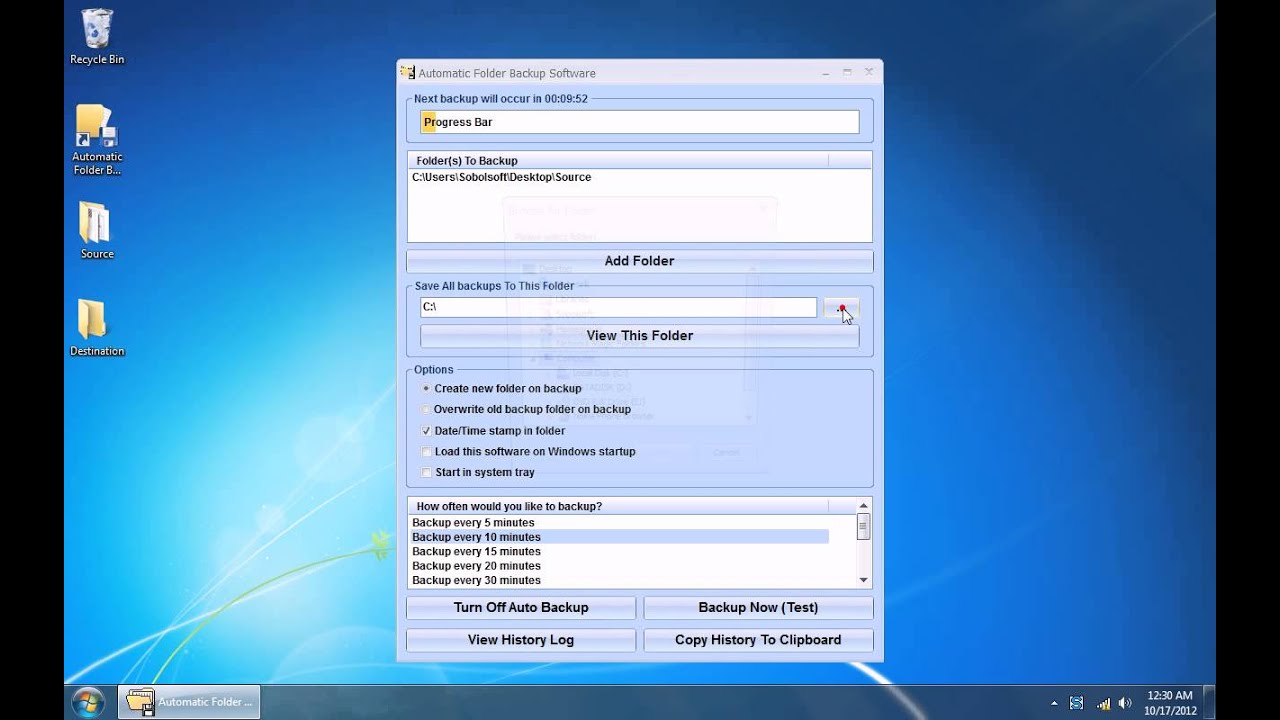Click the Windows Start orb

[88, 701]
